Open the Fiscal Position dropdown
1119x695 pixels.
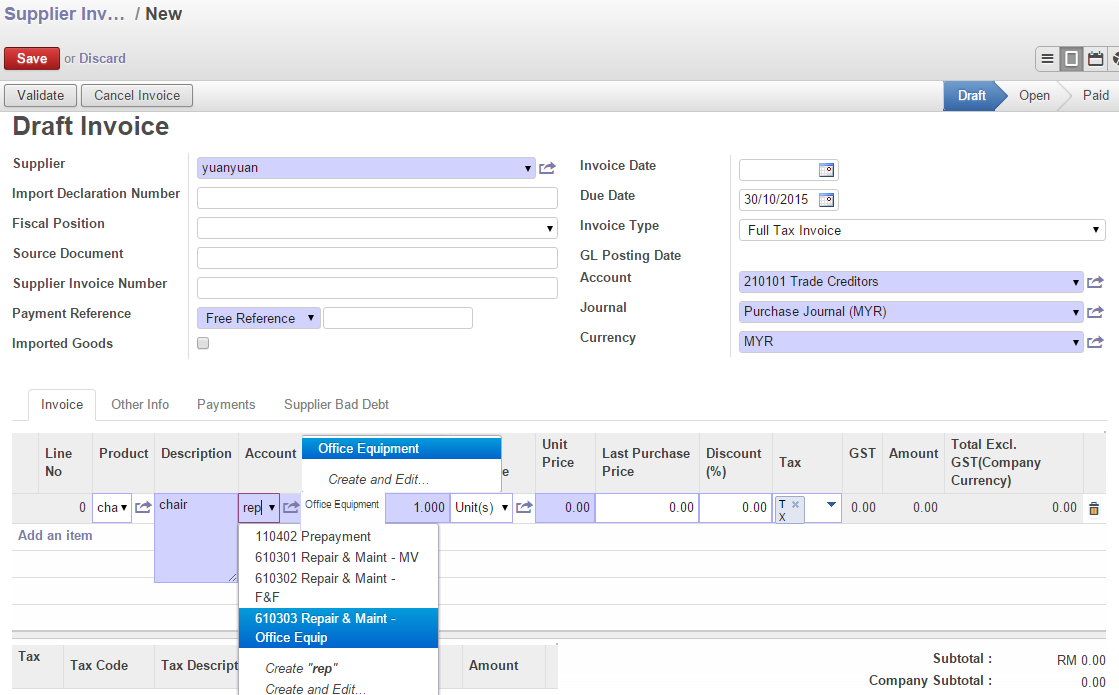[548, 227]
